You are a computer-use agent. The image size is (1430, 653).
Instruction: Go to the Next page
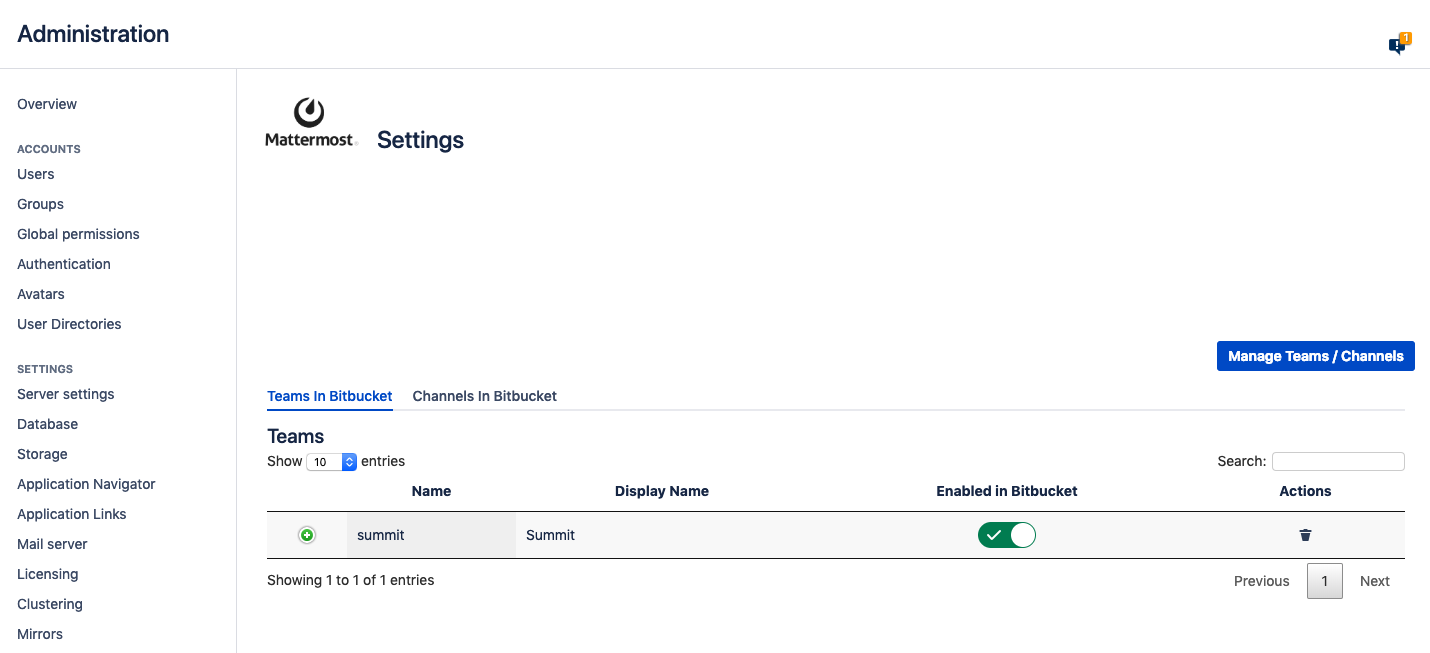[1374, 581]
